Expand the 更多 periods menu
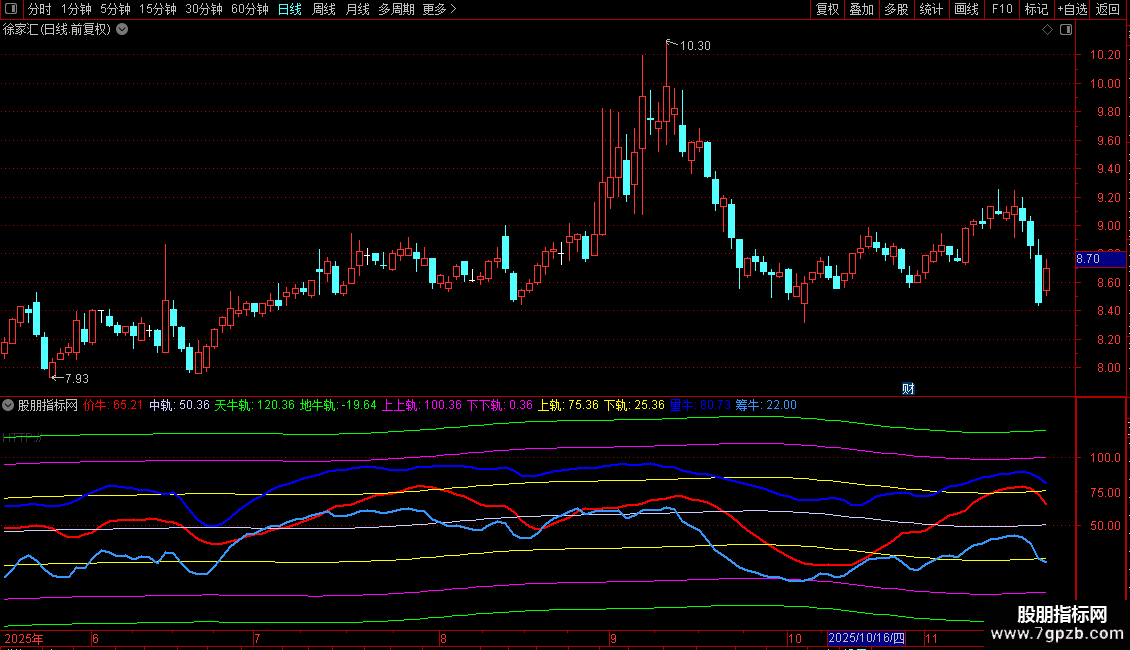This screenshot has height=650, width=1130. coord(438,9)
